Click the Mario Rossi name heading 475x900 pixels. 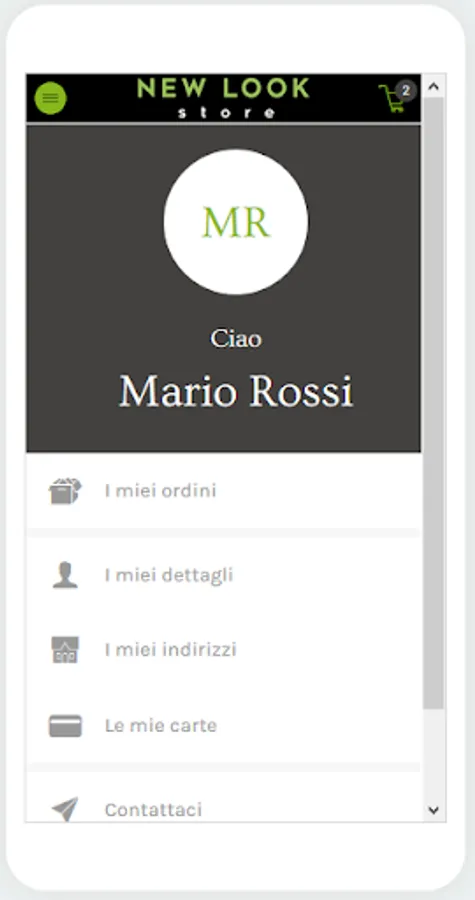(x=236, y=392)
